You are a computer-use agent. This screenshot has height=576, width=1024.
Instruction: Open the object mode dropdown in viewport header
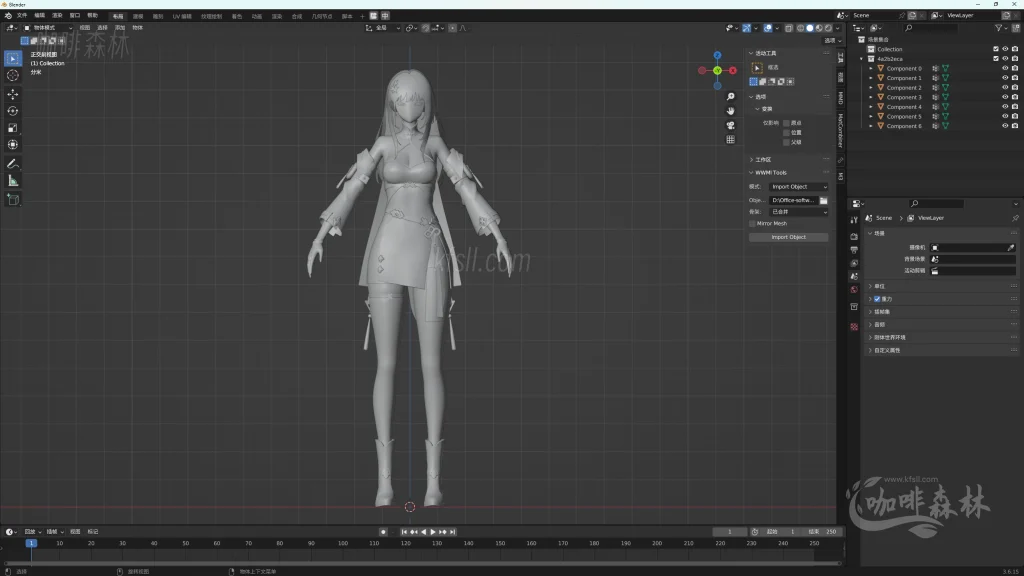click(48, 28)
